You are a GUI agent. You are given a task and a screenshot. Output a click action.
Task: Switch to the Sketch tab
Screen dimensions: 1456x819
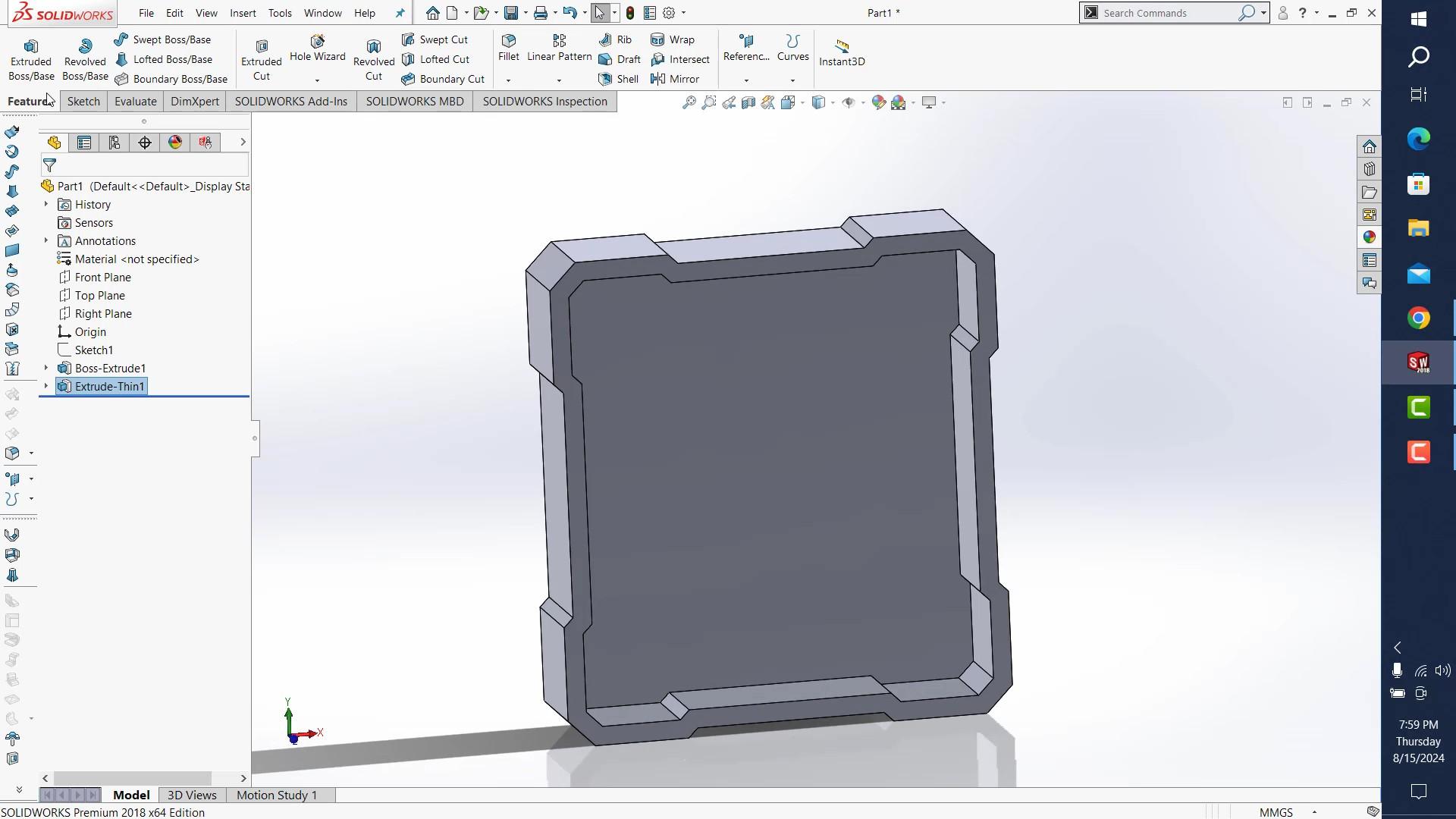point(83,102)
